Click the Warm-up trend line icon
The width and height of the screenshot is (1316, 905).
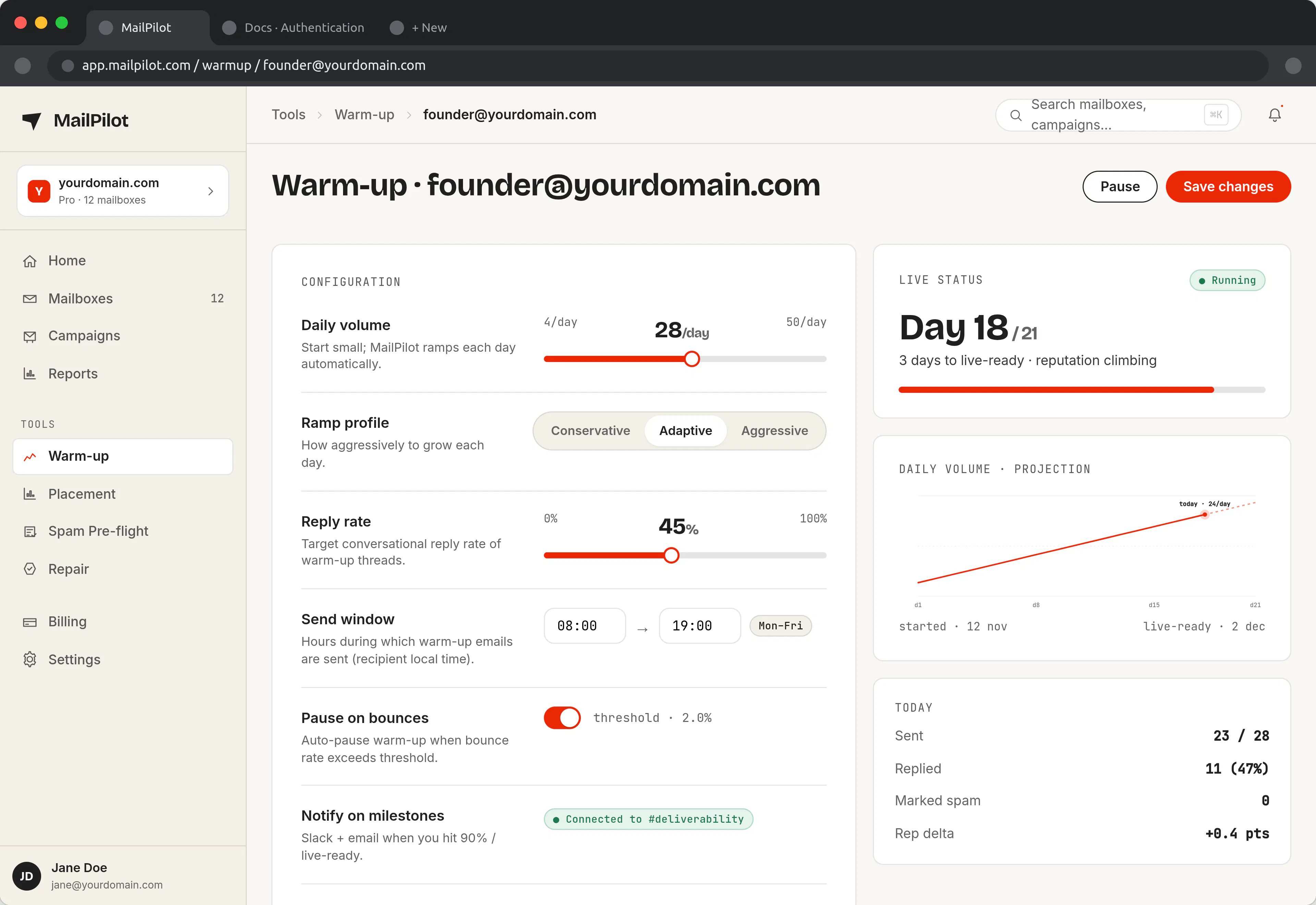coord(30,457)
